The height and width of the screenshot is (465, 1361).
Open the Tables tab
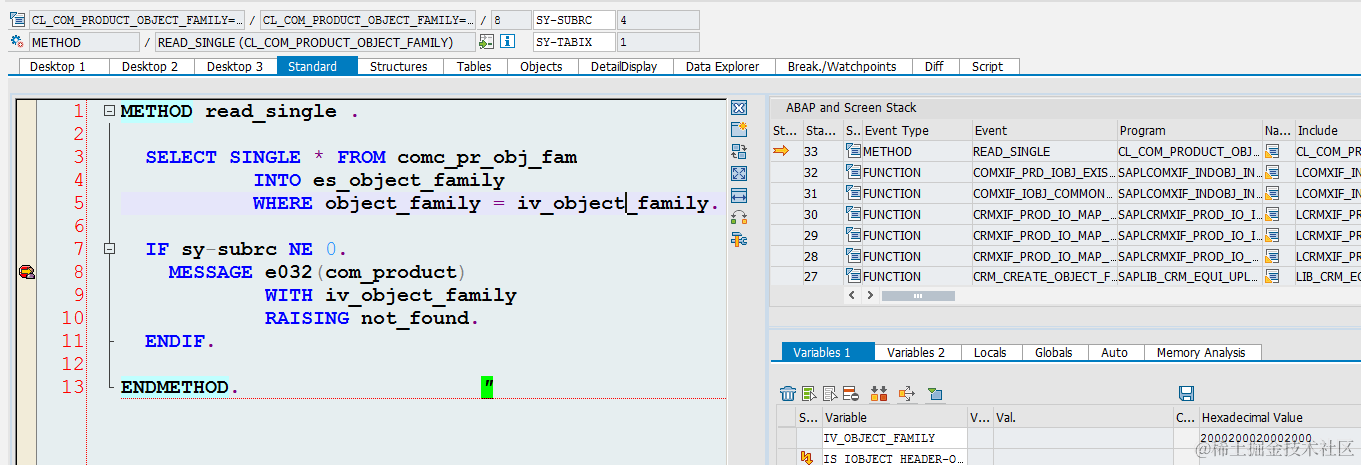coord(474,66)
